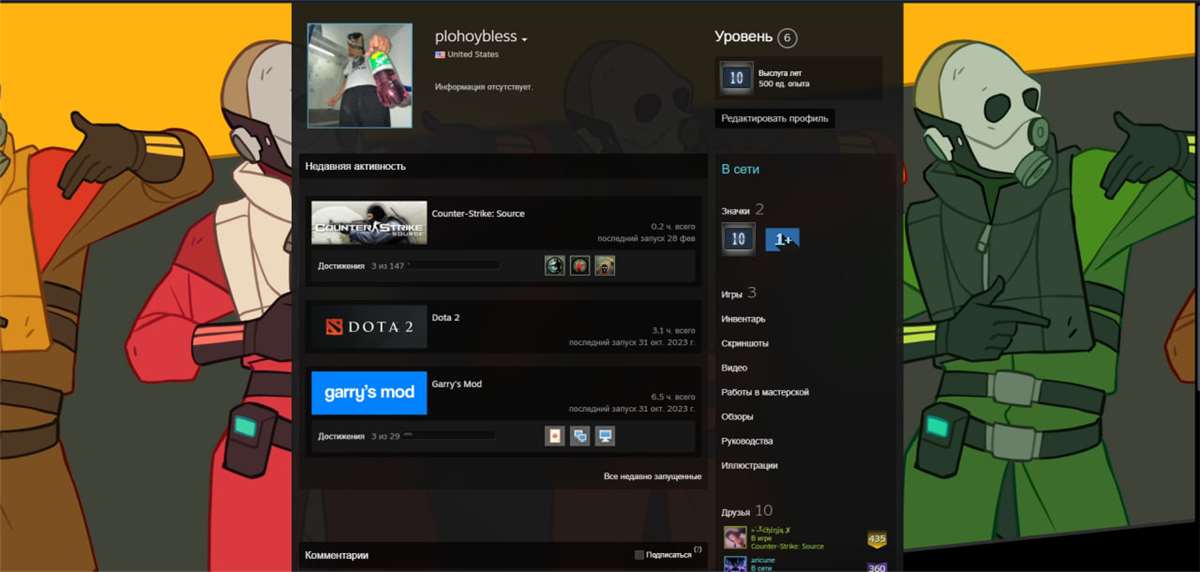Click the '3.1 ч. всего' playtime text
This screenshot has width=1200, height=572.
(673, 330)
